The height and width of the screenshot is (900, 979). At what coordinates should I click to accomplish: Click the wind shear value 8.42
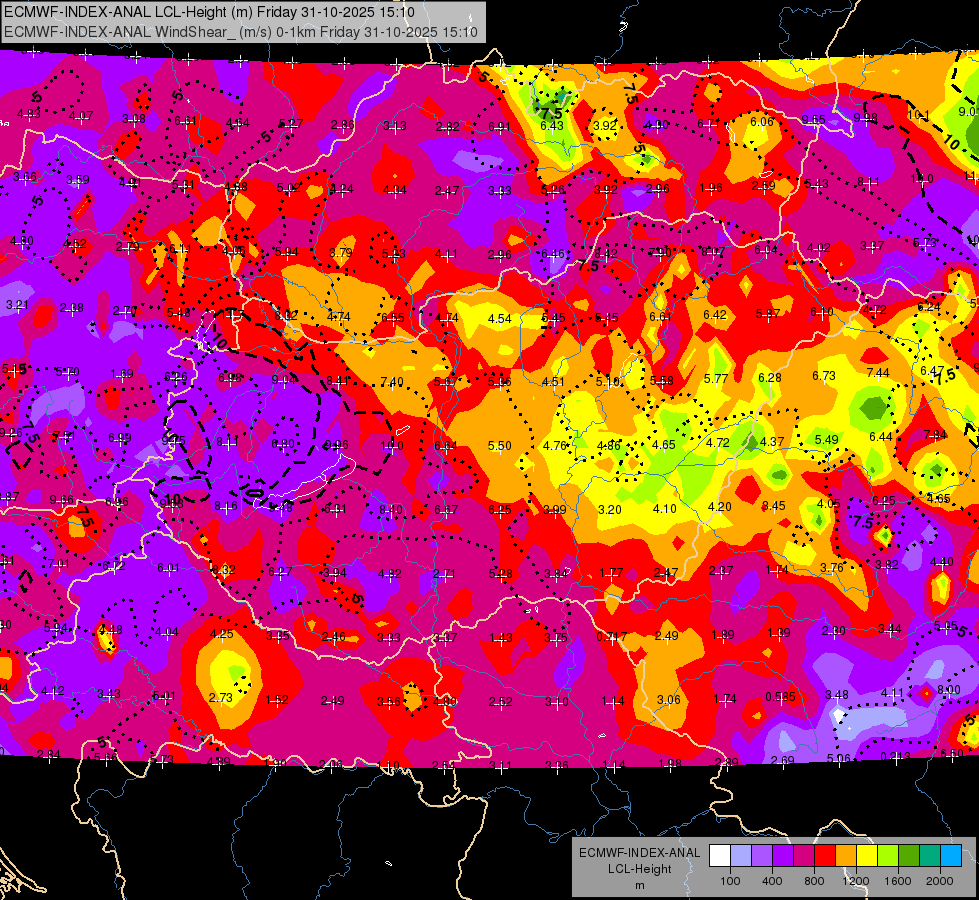click(x=606, y=253)
